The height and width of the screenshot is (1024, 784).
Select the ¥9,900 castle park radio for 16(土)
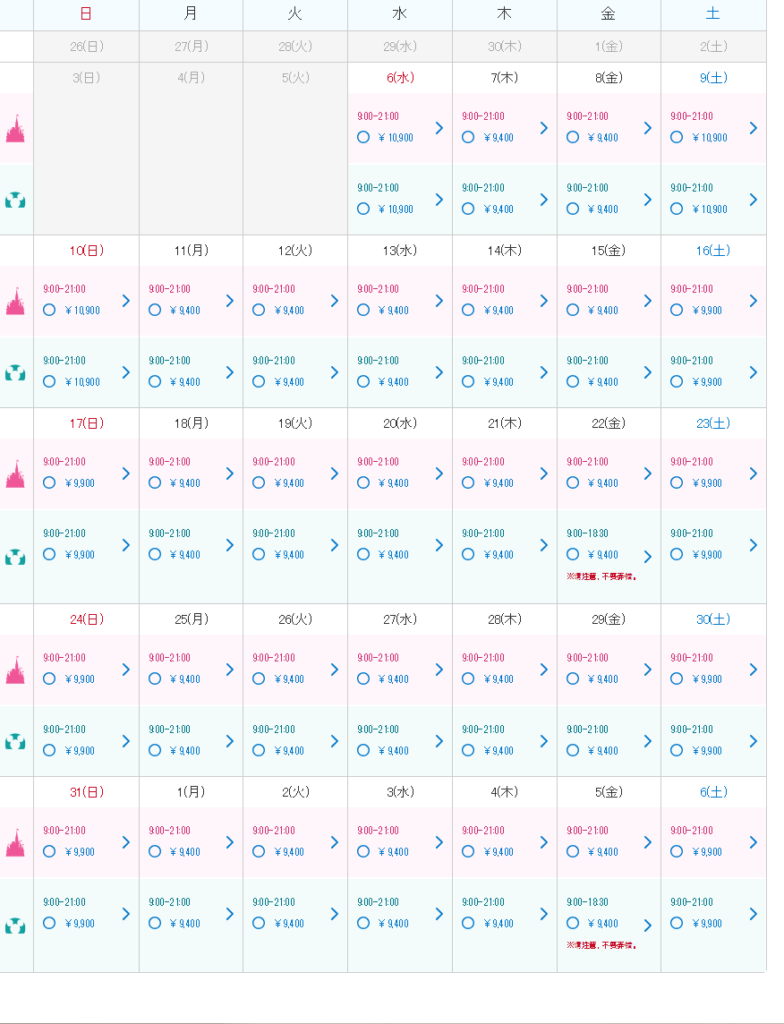tap(676, 310)
